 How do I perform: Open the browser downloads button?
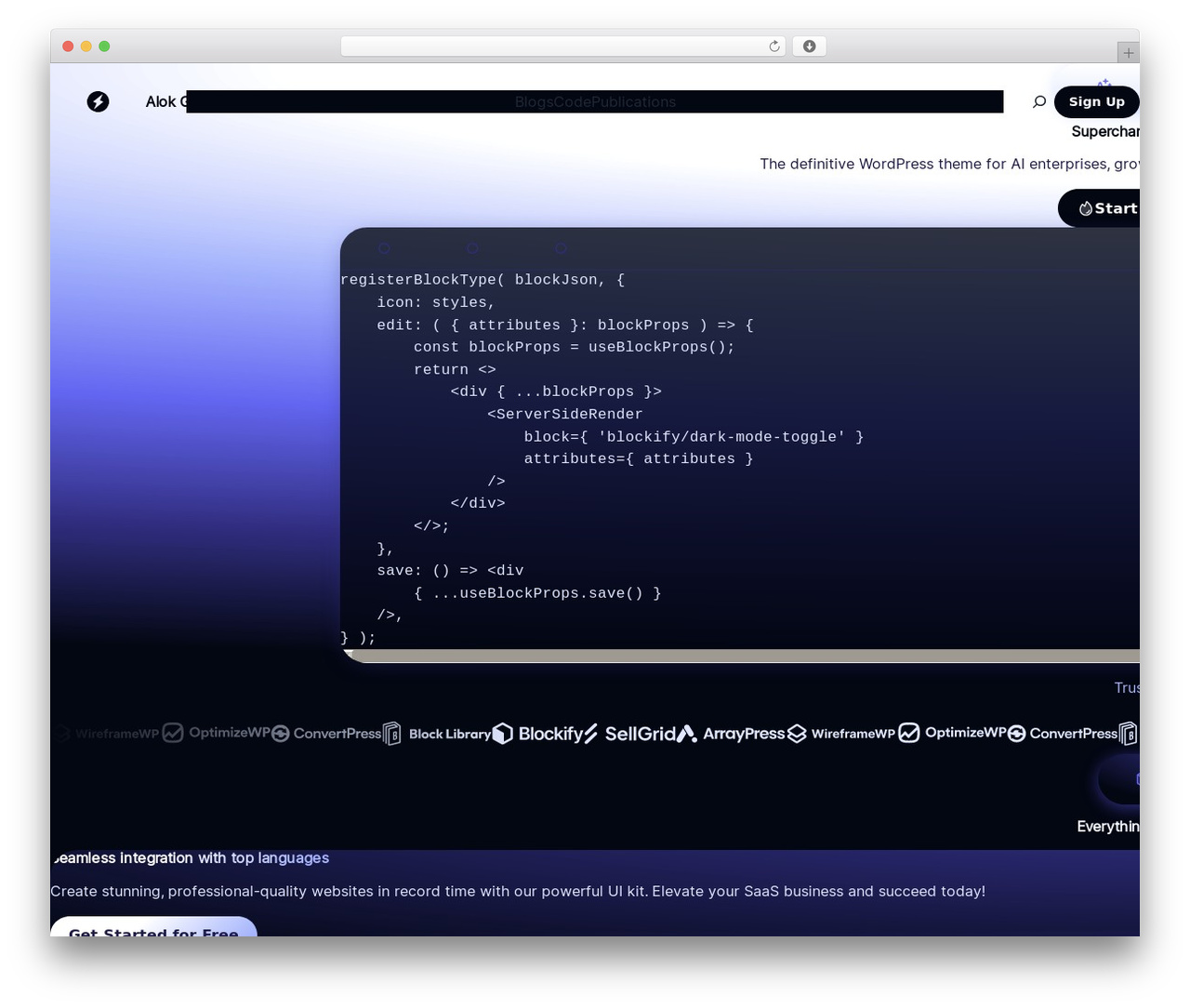click(x=810, y=46)
